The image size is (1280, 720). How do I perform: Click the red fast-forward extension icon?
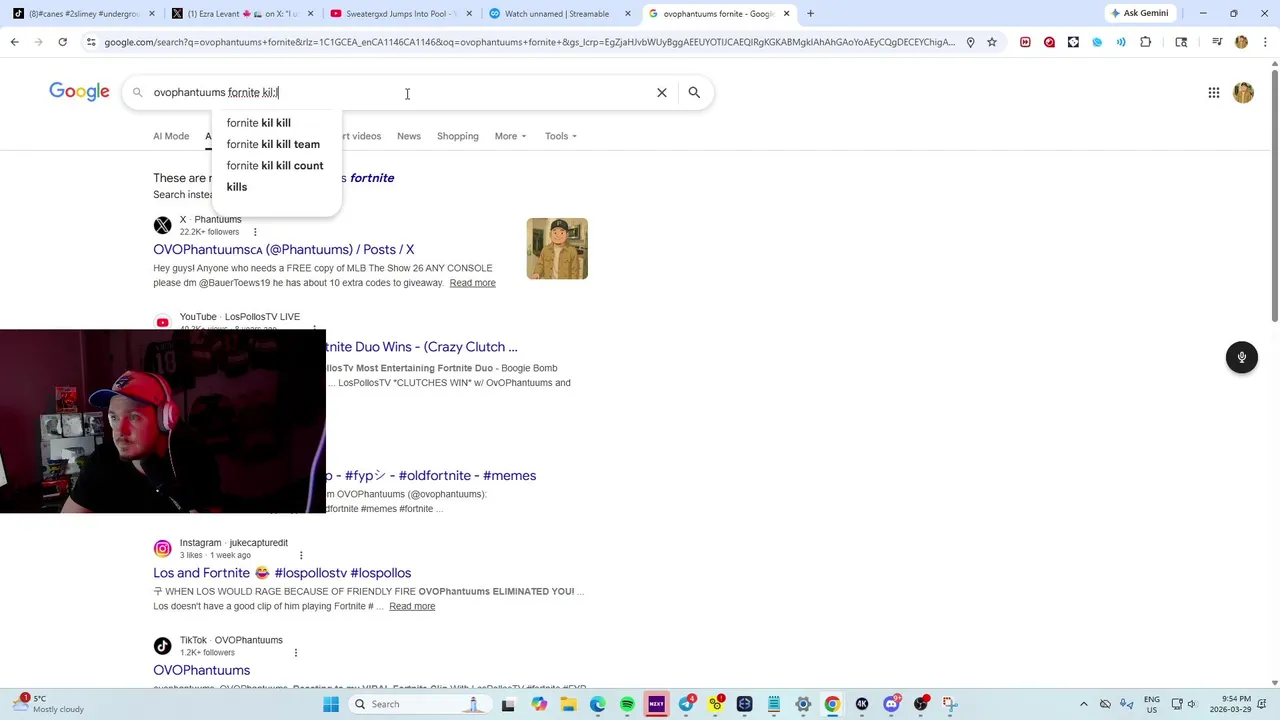1025,42
